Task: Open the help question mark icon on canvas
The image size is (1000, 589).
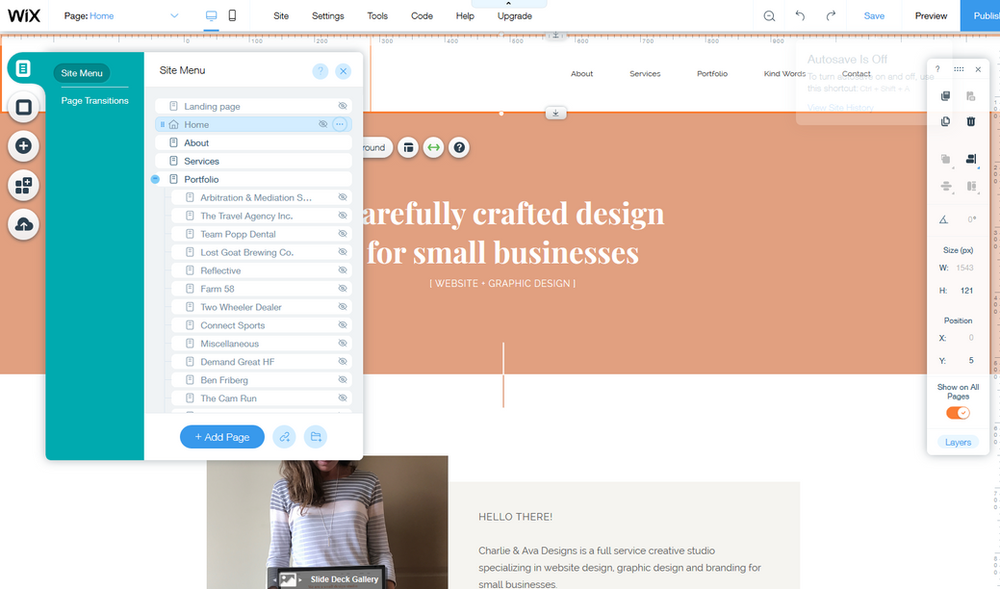Action: click(459, 147)
